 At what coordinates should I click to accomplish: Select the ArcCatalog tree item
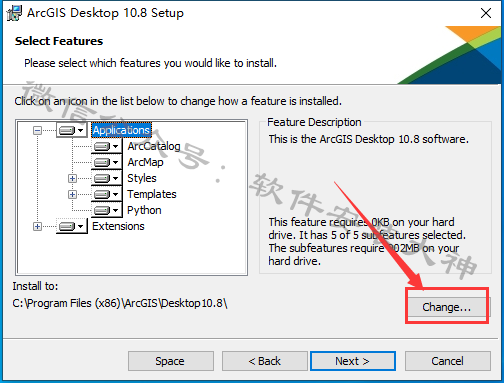(x=154, y=146)
